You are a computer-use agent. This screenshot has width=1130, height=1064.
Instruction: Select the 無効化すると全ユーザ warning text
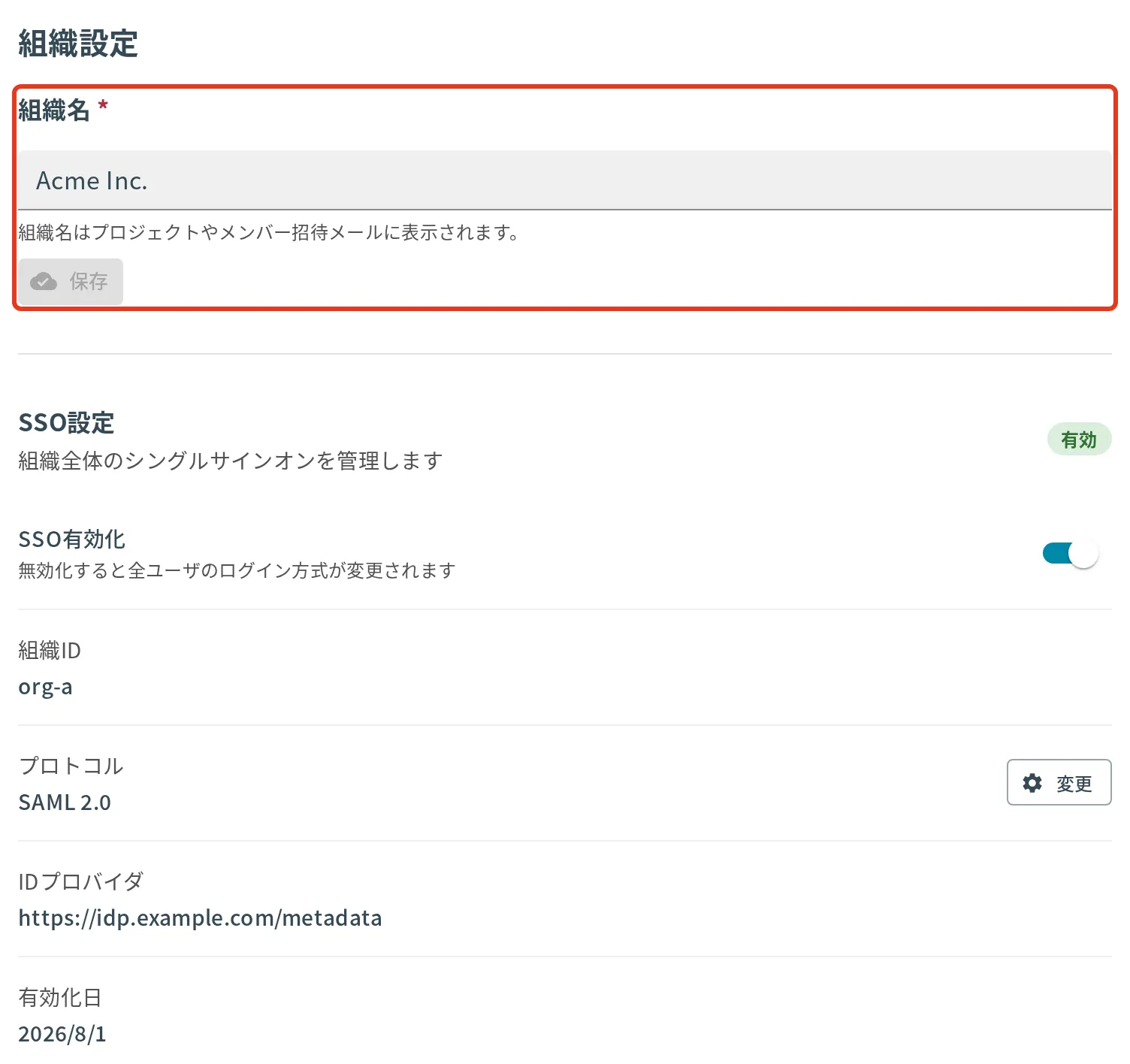[x=237, y=571]
